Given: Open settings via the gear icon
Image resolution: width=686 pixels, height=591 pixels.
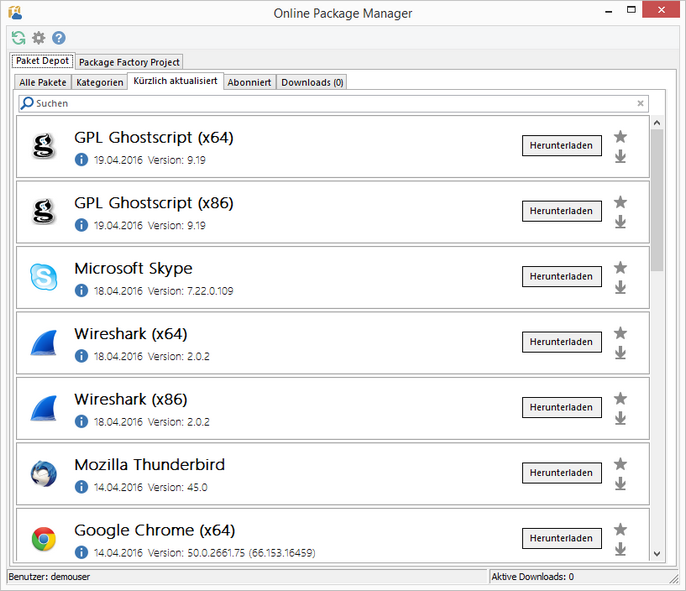Looking at the screenshot, I should 39,38.
